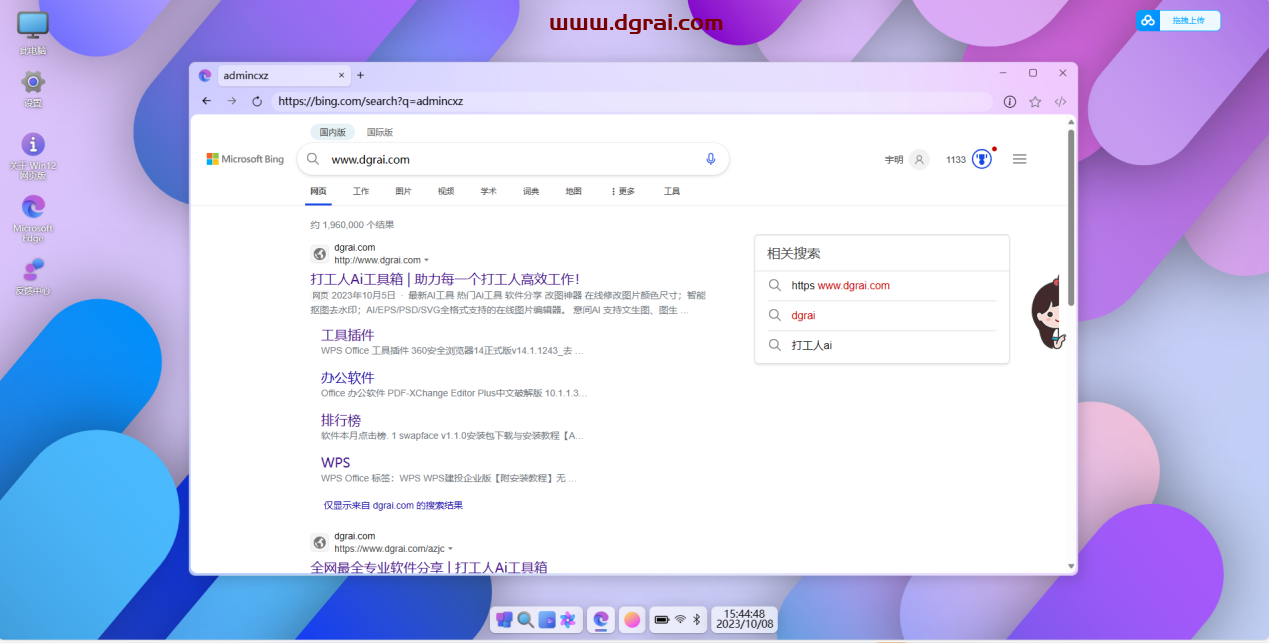The height and width of the screenshot is (643, 1269).
Task: Reload the page with refresh icon
Action: pyautogui.click(x=257, y=101)
